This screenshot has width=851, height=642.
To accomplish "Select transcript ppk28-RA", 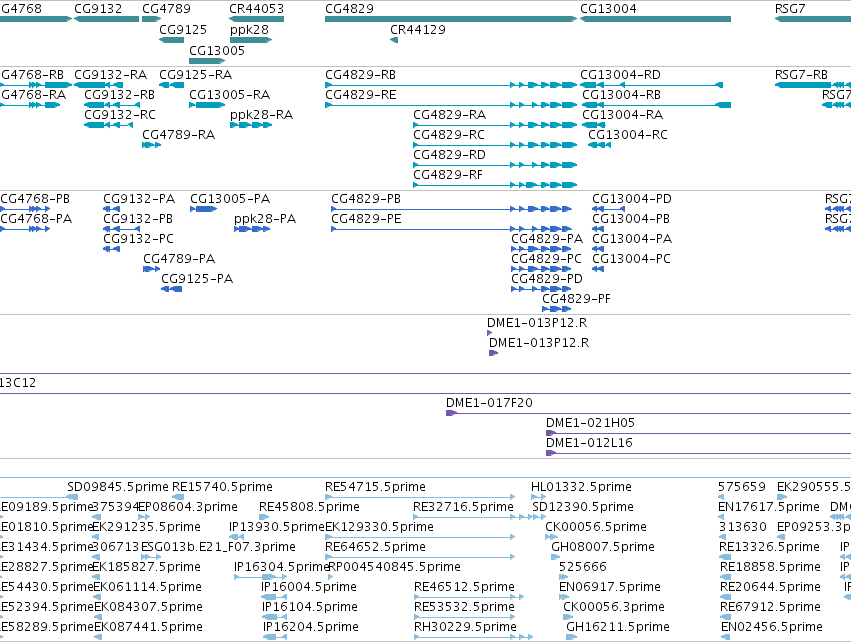I will coord(261,115).
